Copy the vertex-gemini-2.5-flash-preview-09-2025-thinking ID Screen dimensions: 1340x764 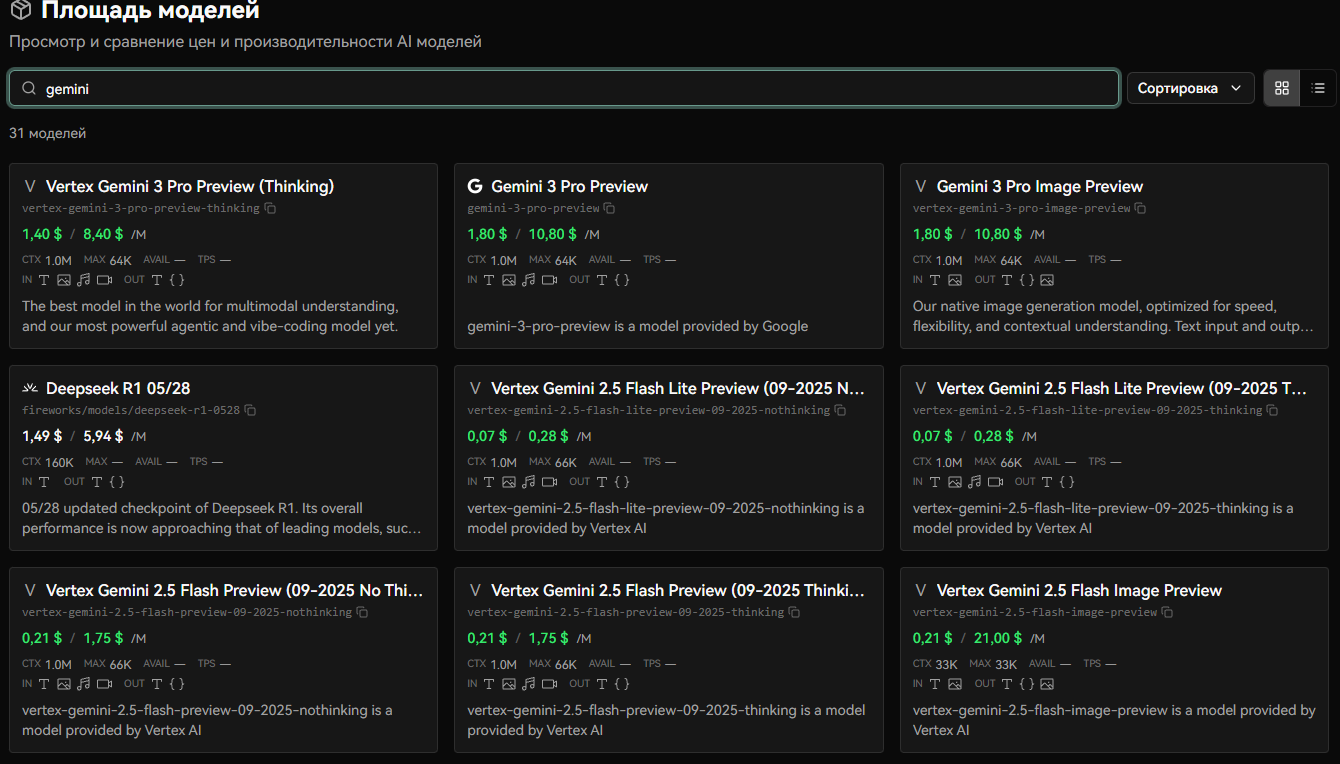pos(794,612)
